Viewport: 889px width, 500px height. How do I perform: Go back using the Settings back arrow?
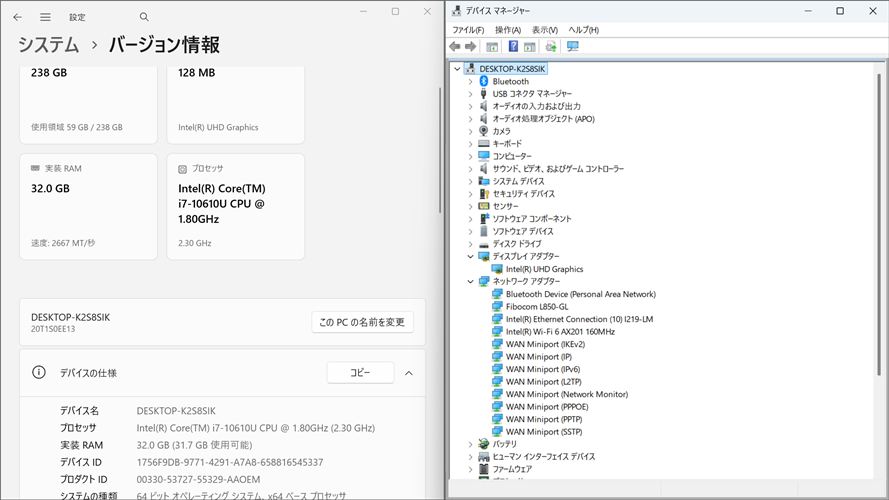coord(17,17)
